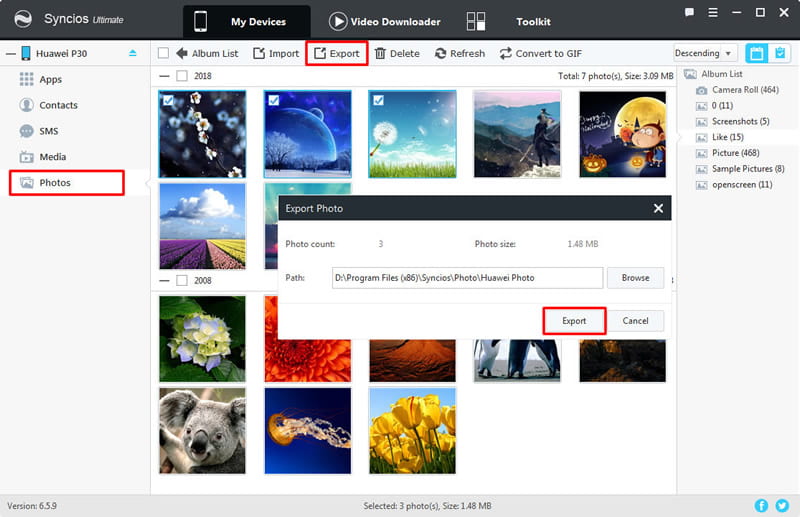Click the export path input field

click(x=467, y=278)
